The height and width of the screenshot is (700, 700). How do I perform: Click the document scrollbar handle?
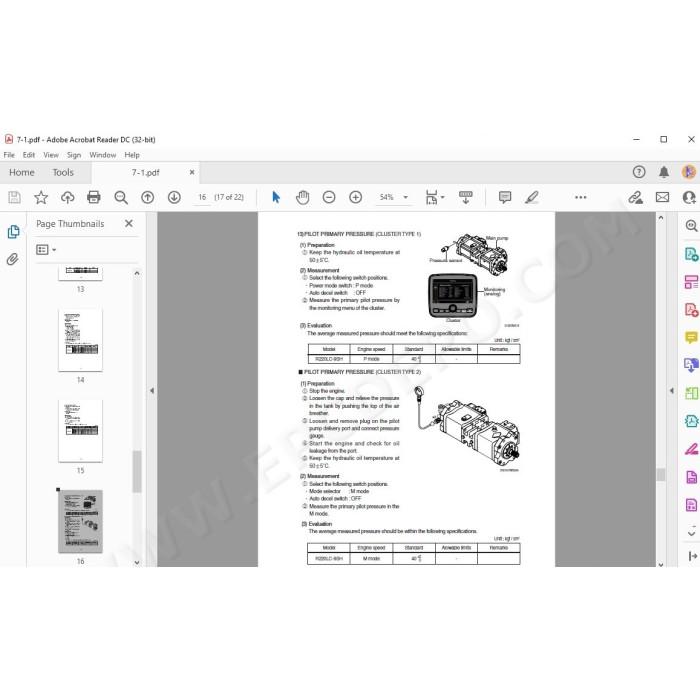click(661, 474)
